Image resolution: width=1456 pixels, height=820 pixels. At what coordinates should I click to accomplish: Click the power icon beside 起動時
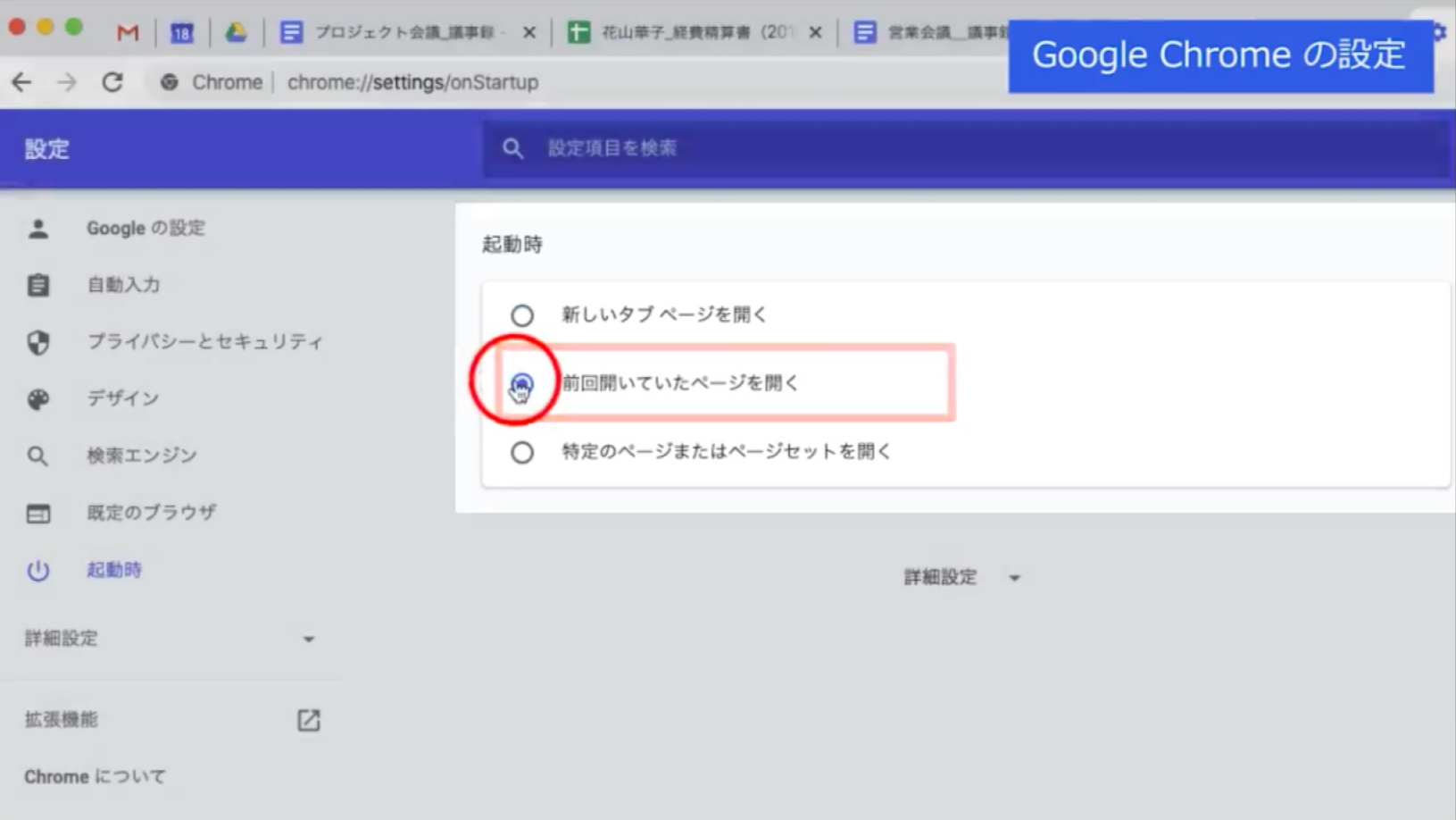(38, 571)
